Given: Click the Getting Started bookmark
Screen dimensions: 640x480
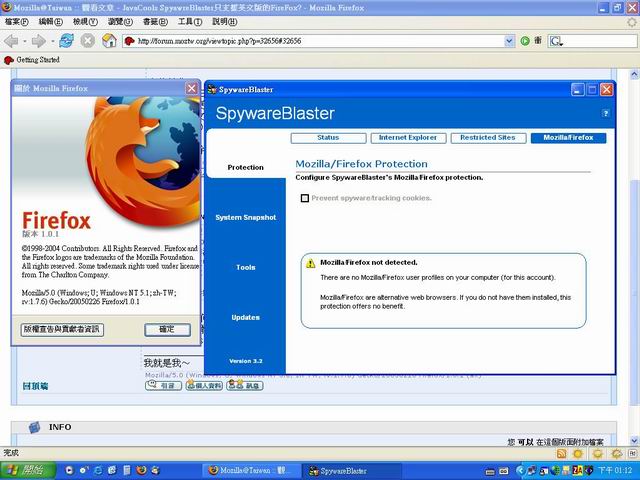Looking at the screenshot, I should point(32,60).
